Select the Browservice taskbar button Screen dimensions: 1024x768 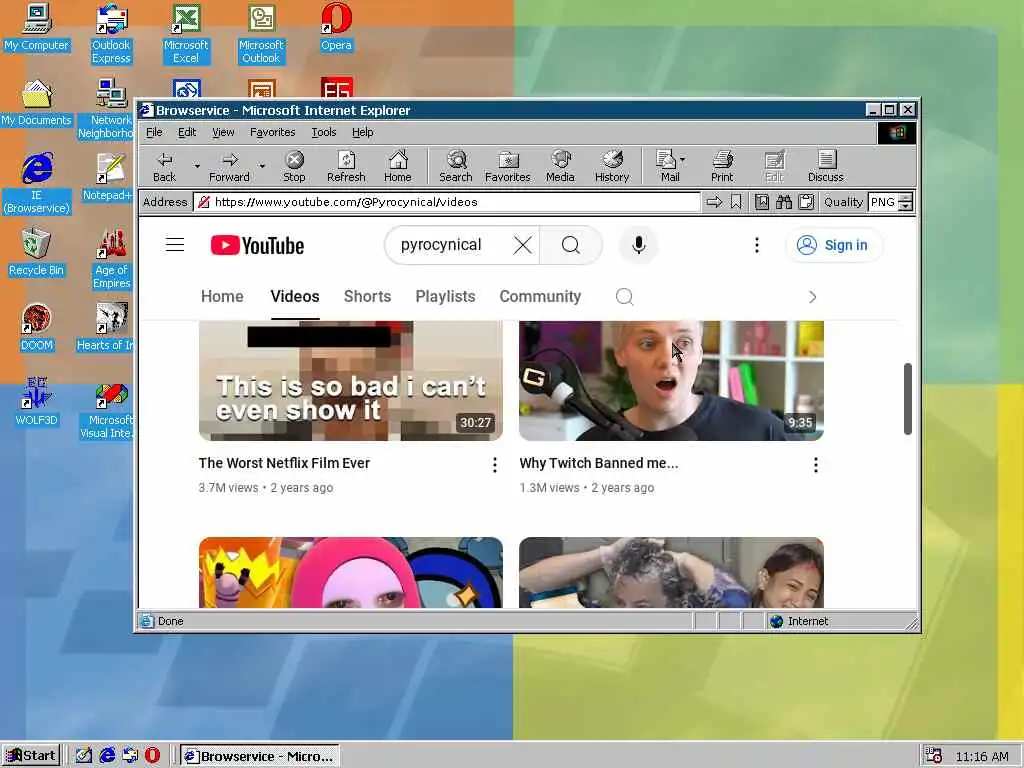pyautogui.click(x=260, y=756)
